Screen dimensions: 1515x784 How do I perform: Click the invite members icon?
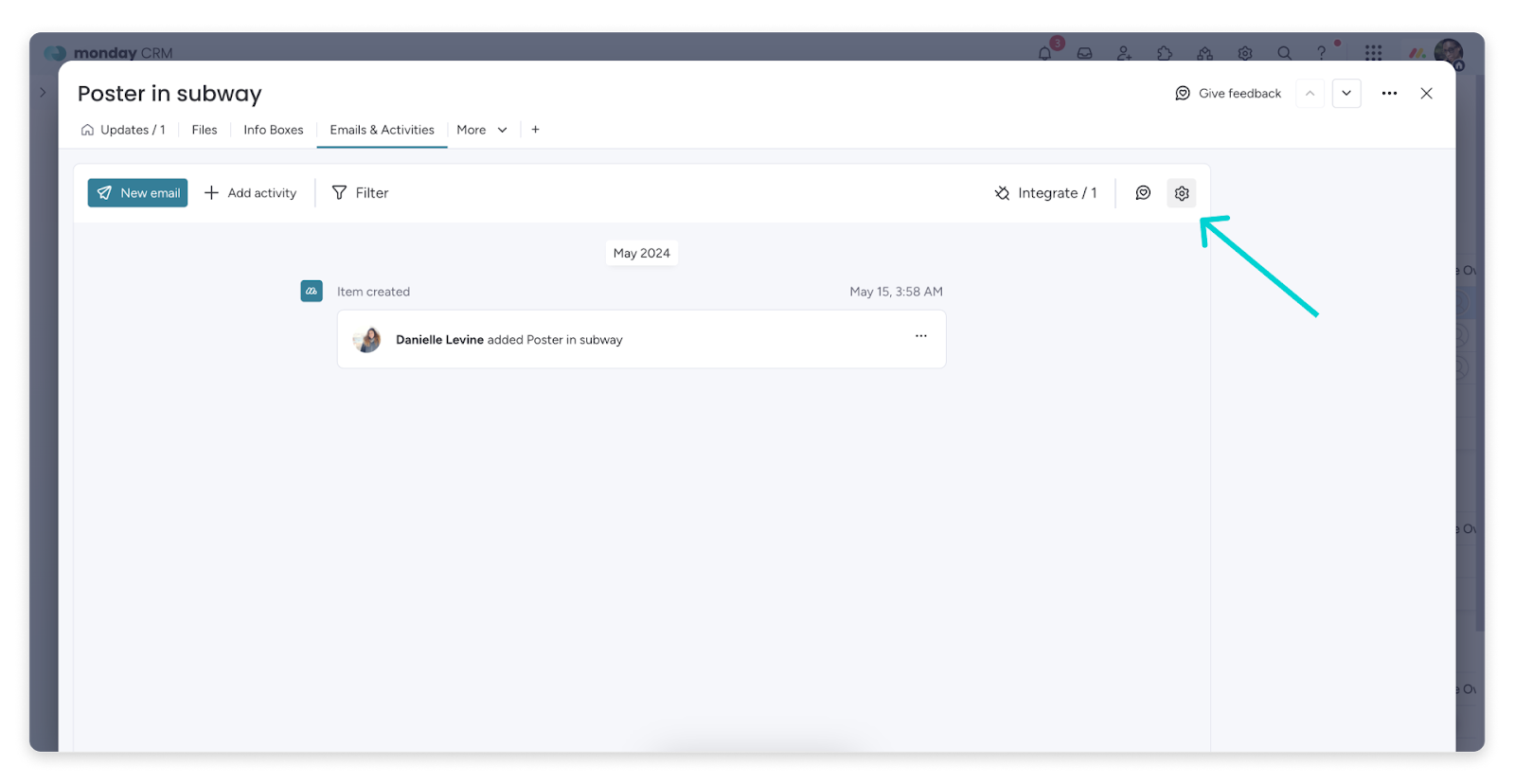(1124, 53)
